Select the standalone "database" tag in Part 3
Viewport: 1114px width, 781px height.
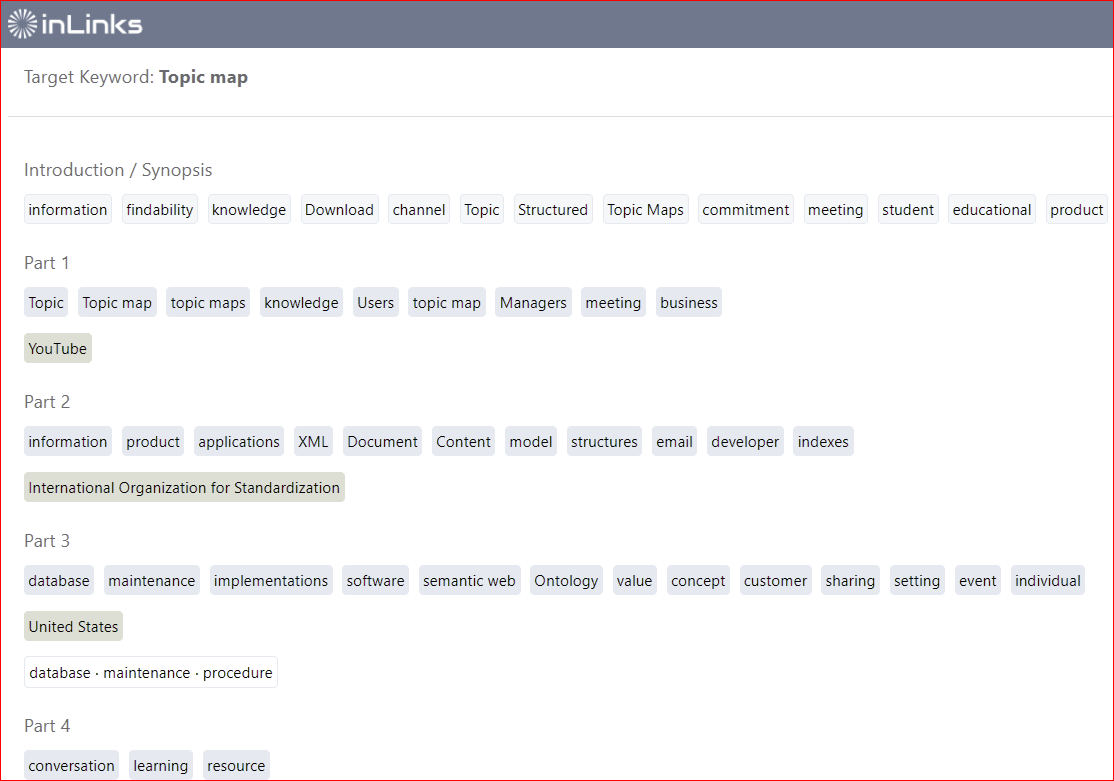59,581
